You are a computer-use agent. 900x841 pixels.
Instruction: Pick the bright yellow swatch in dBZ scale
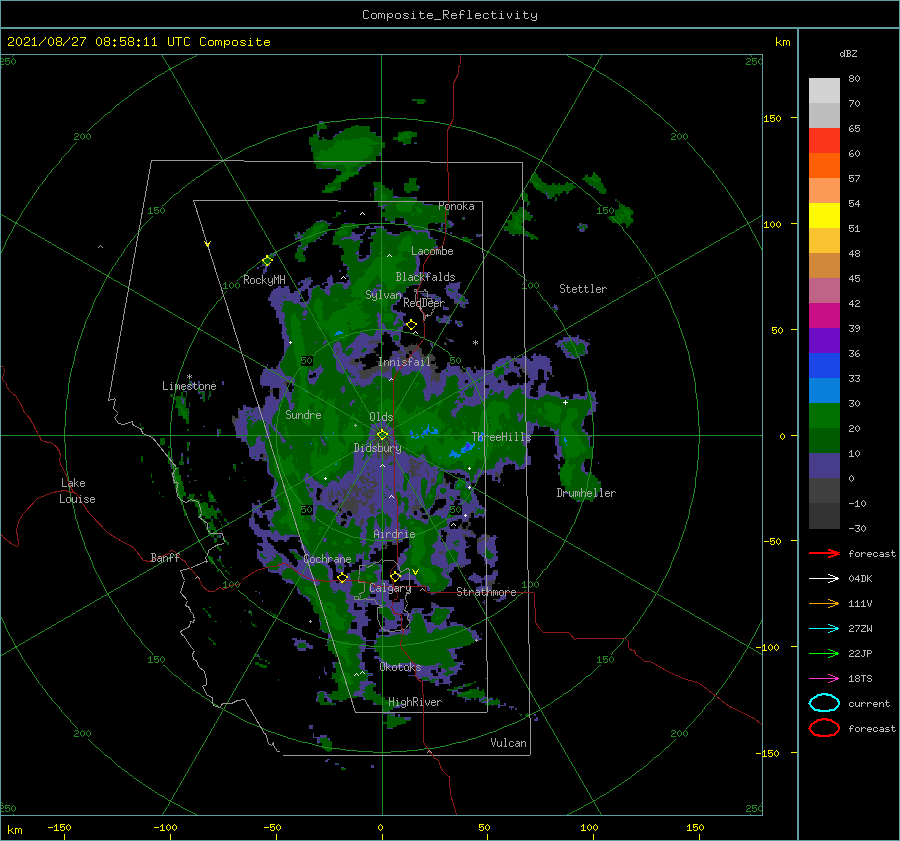(x=824, y=216)
